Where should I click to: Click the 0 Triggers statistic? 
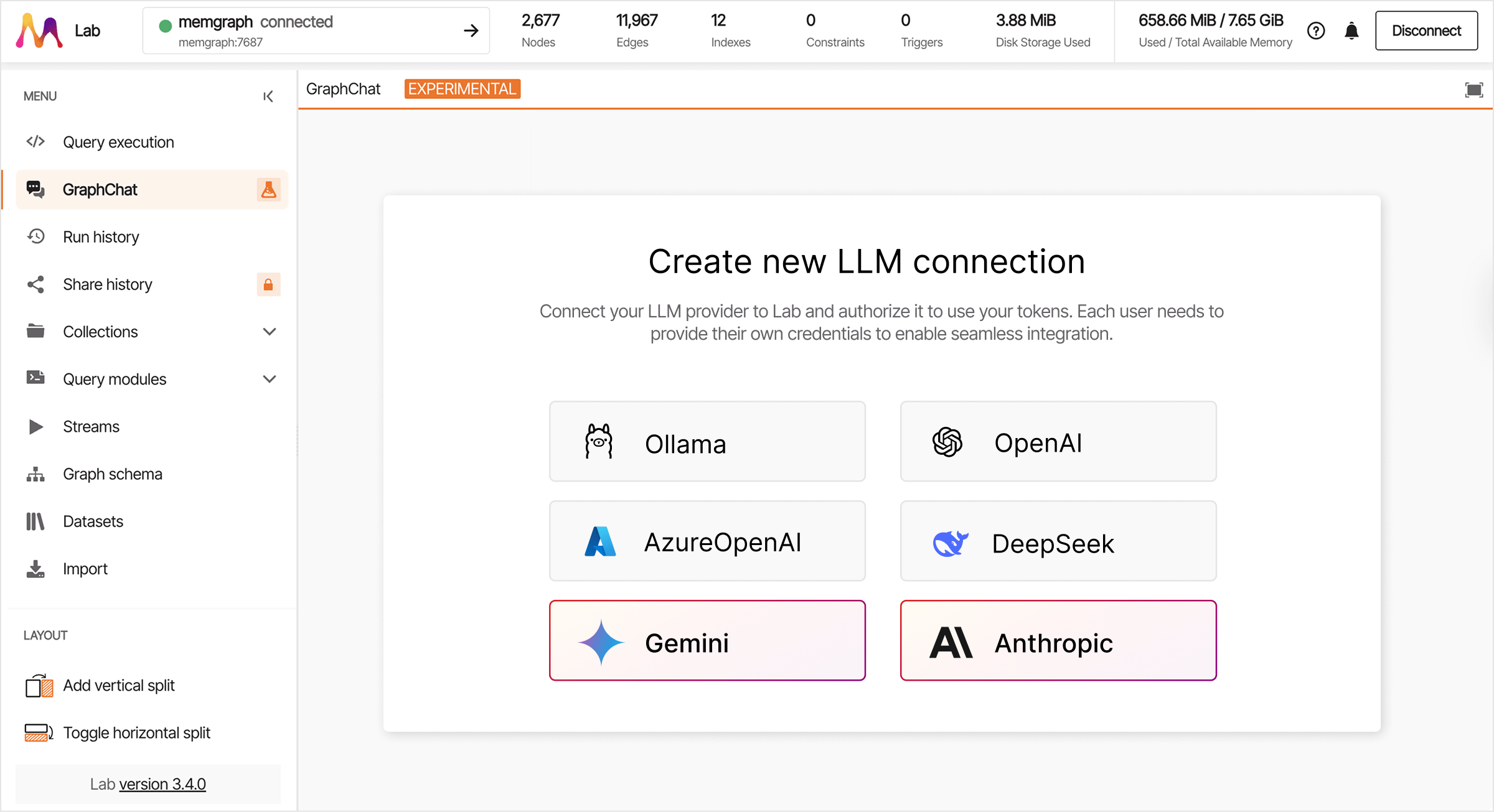coord(922,30)
